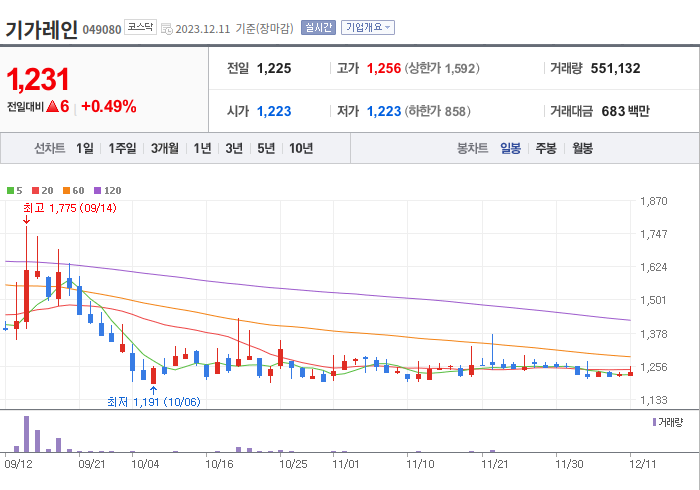Image resolution: width=700 pixels, height=490 pixels.
Task: Click the 1,870 price axis label
Action: [x=654, y=201]
